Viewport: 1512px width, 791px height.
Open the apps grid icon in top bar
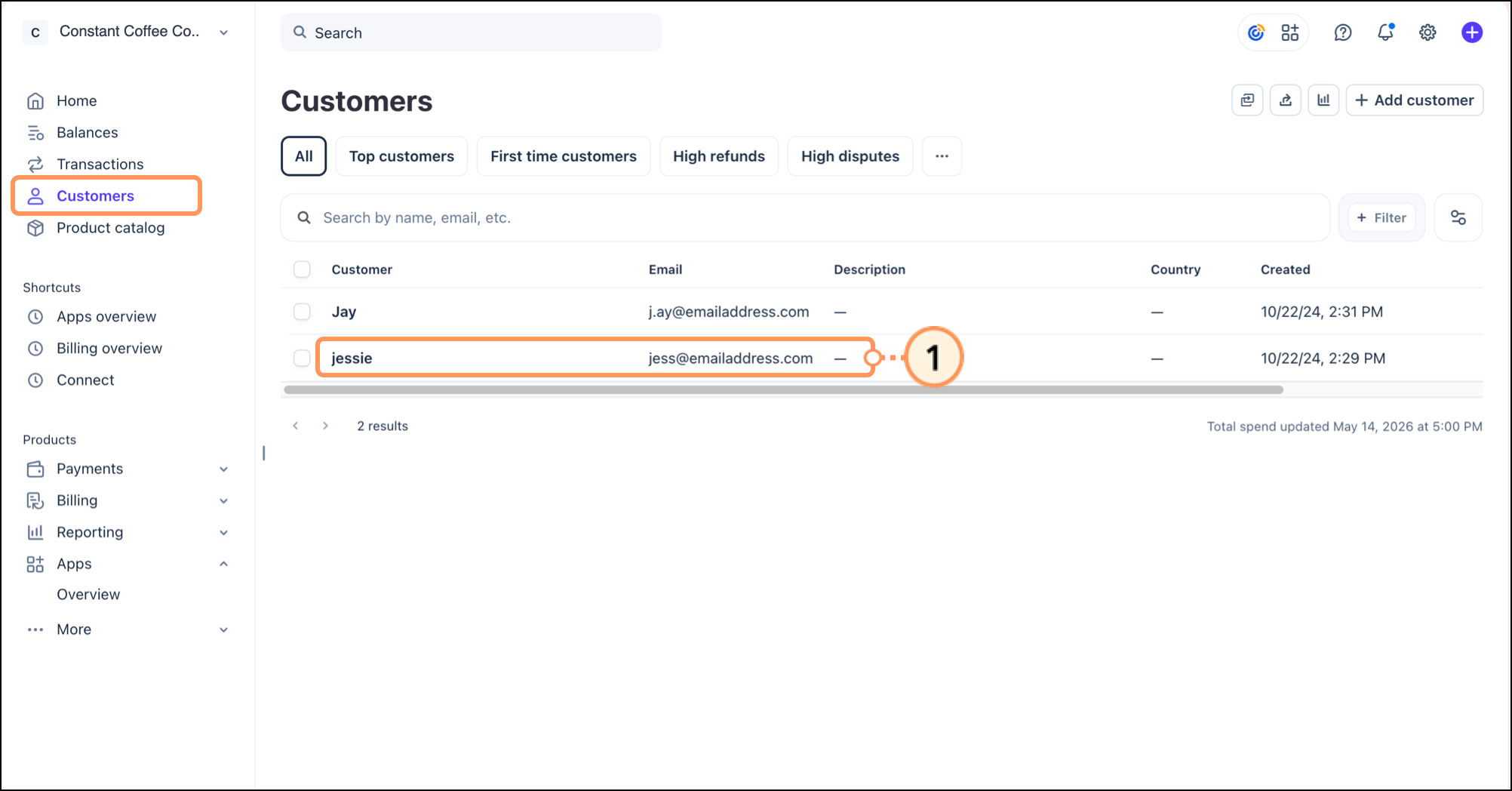point(1290,32)
